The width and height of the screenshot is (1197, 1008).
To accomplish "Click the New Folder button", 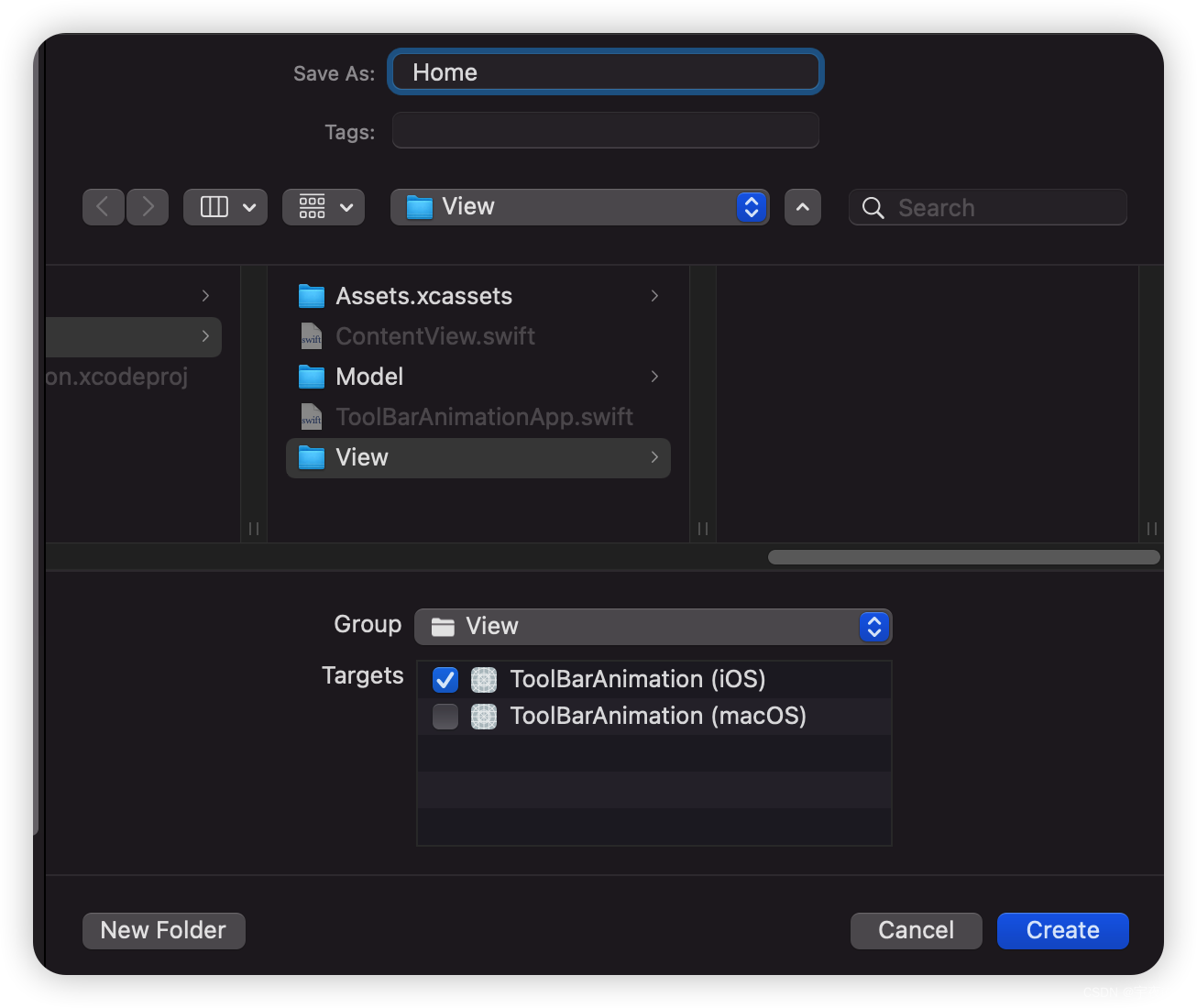I will (x=164, y=931).
